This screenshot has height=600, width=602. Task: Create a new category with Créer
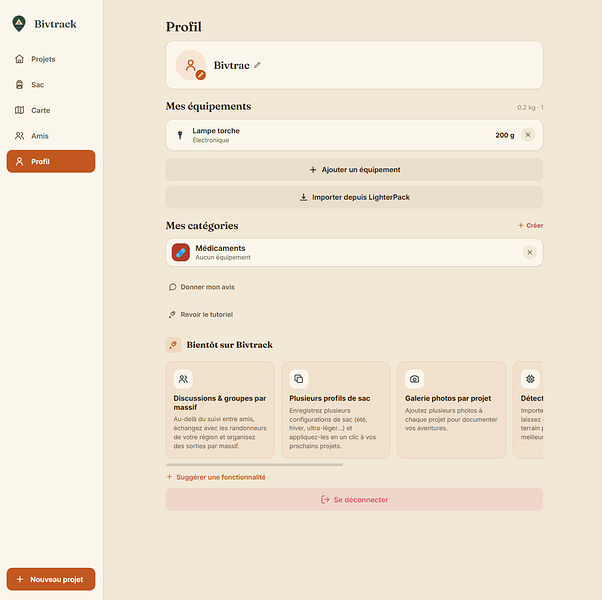point(530,225)
